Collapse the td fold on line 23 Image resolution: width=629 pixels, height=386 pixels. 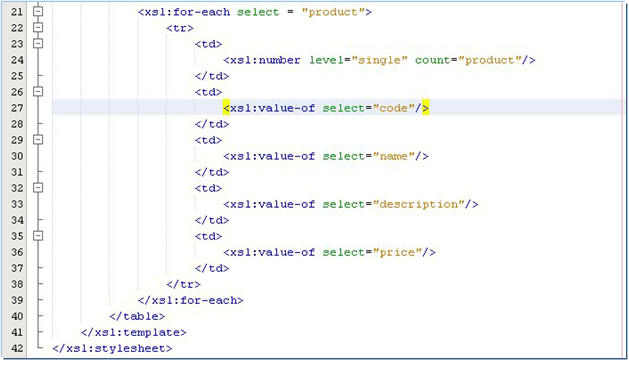38,43
